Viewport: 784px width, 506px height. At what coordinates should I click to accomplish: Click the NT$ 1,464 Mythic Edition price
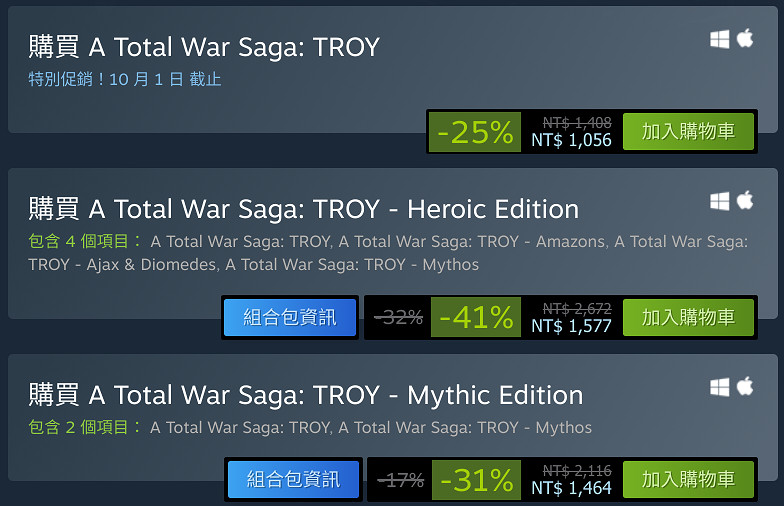[571, 488]
